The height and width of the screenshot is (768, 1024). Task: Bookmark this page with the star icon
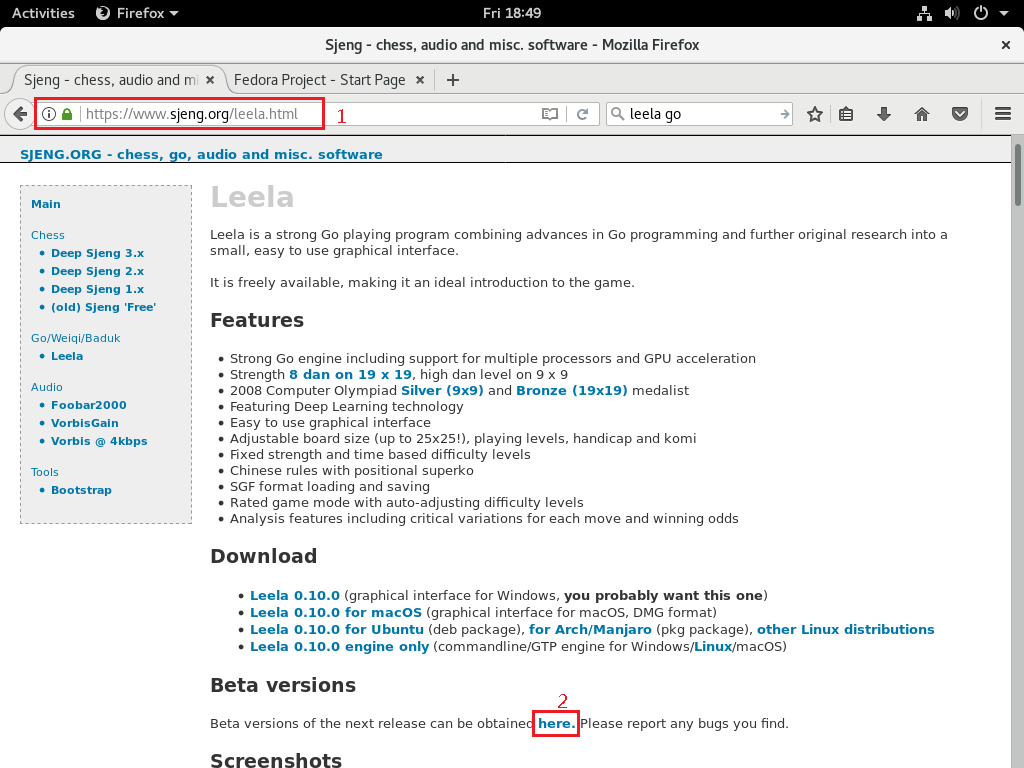click(x=814, y=114)
